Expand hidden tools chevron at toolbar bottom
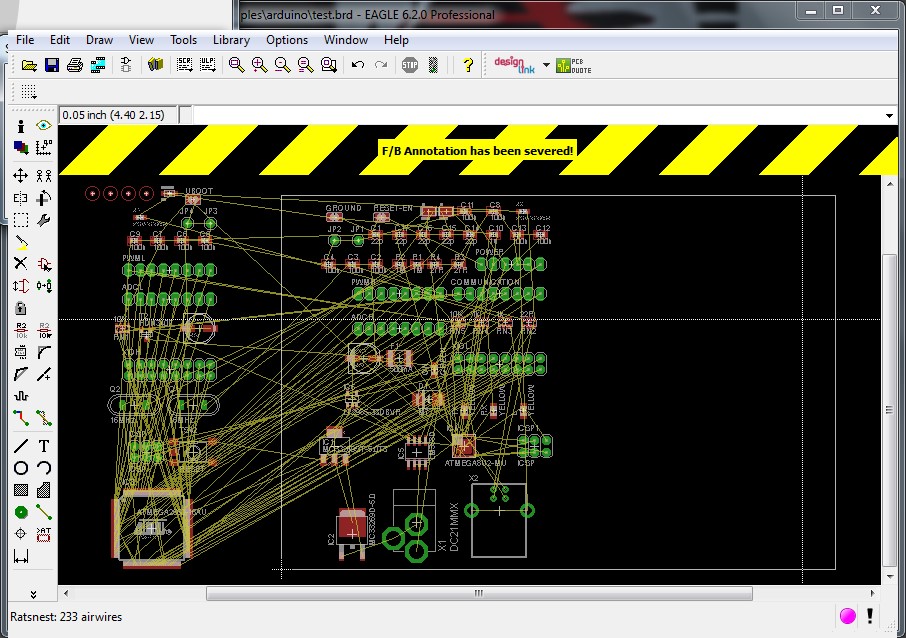This screenshot has width=906, height=638. (x=33, y=594)
